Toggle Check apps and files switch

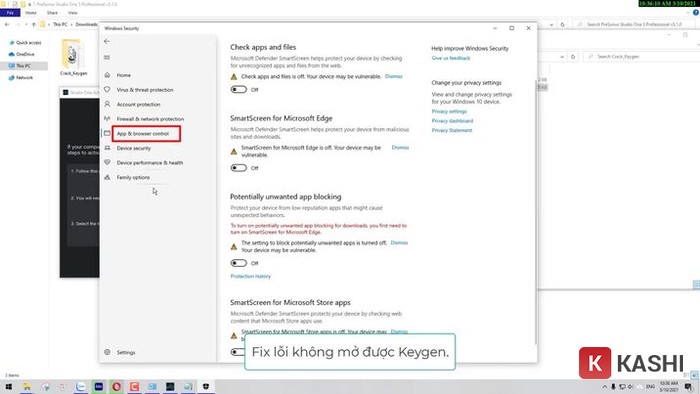pyautogui.click(x=239, y=89)
